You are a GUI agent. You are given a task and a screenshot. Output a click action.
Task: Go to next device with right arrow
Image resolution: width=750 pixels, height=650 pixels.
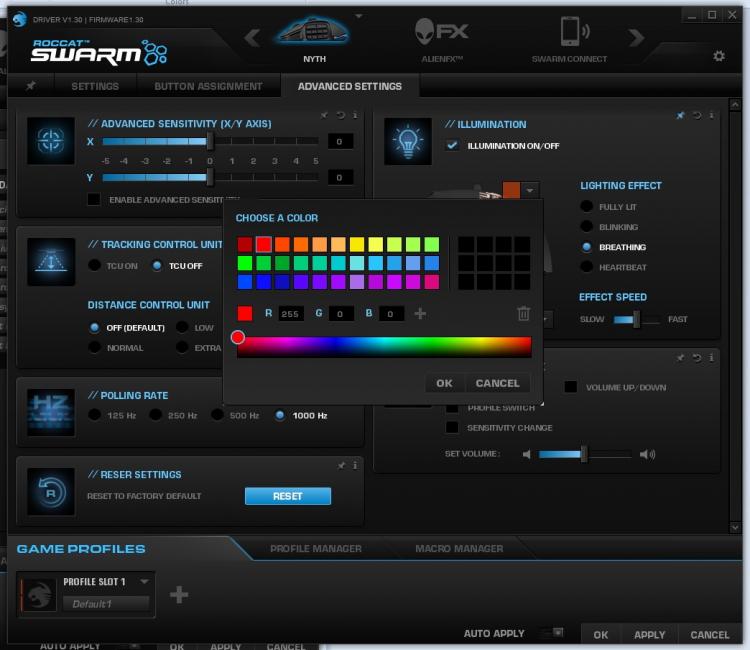point(637,37)
